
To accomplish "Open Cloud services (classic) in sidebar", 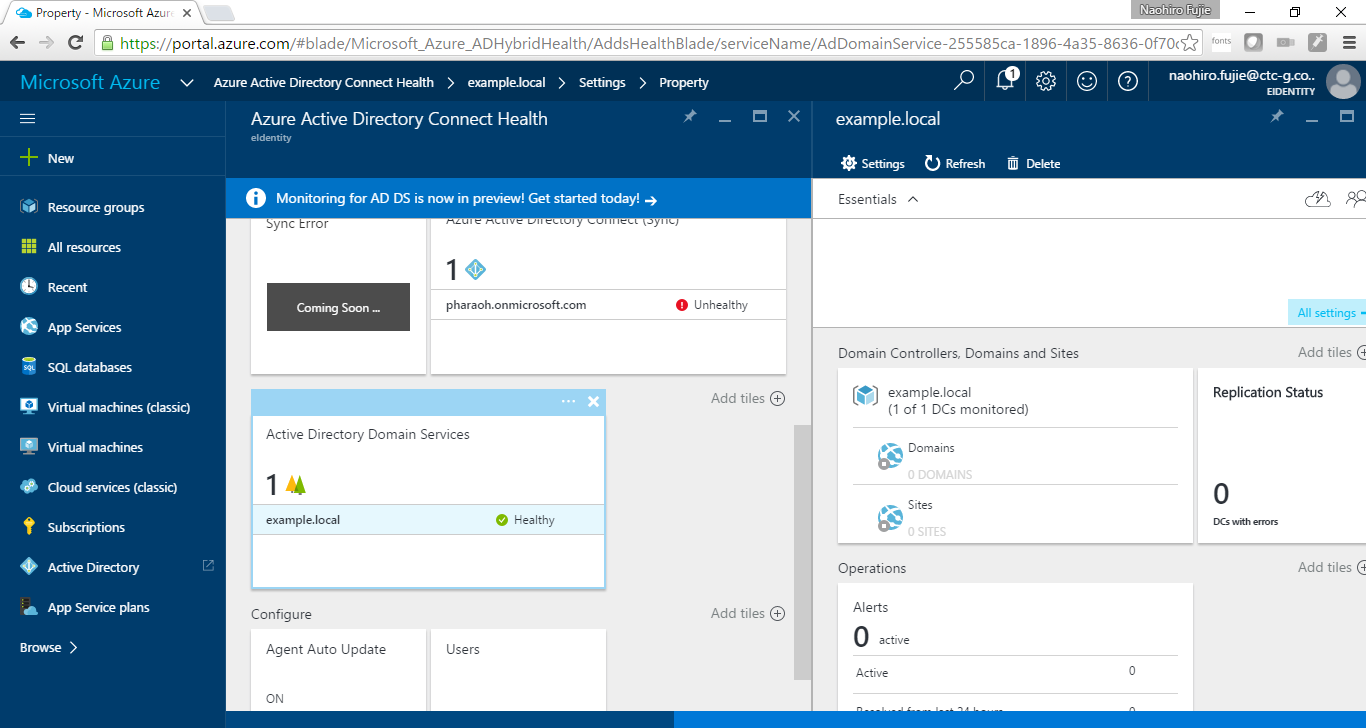I will point(112,487).
